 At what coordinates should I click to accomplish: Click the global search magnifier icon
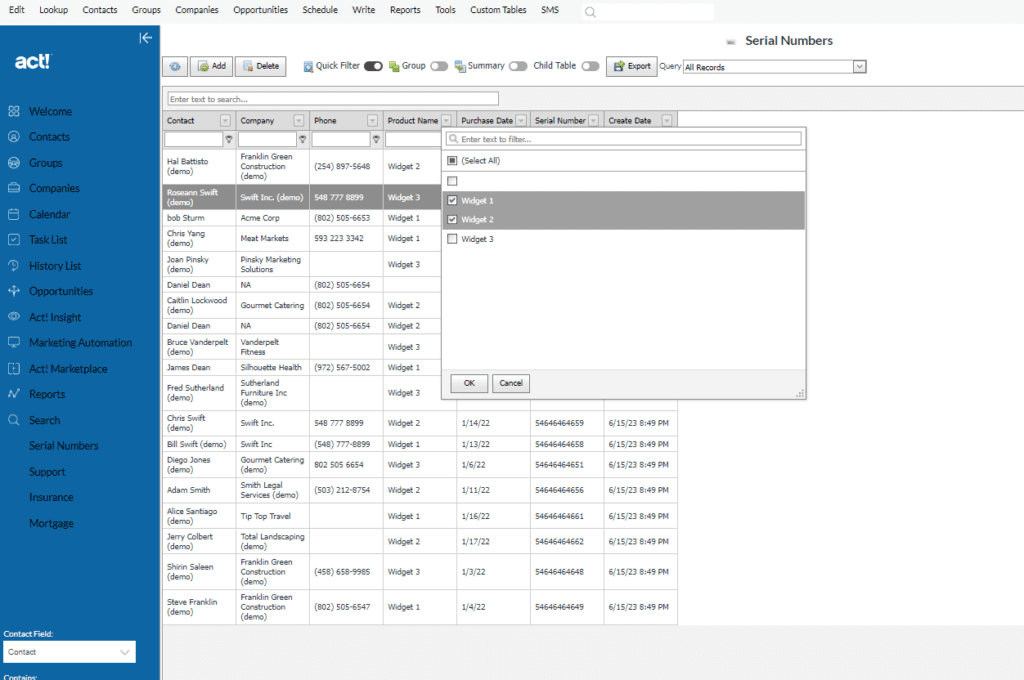pyautogui.click(x=590, y=12)
